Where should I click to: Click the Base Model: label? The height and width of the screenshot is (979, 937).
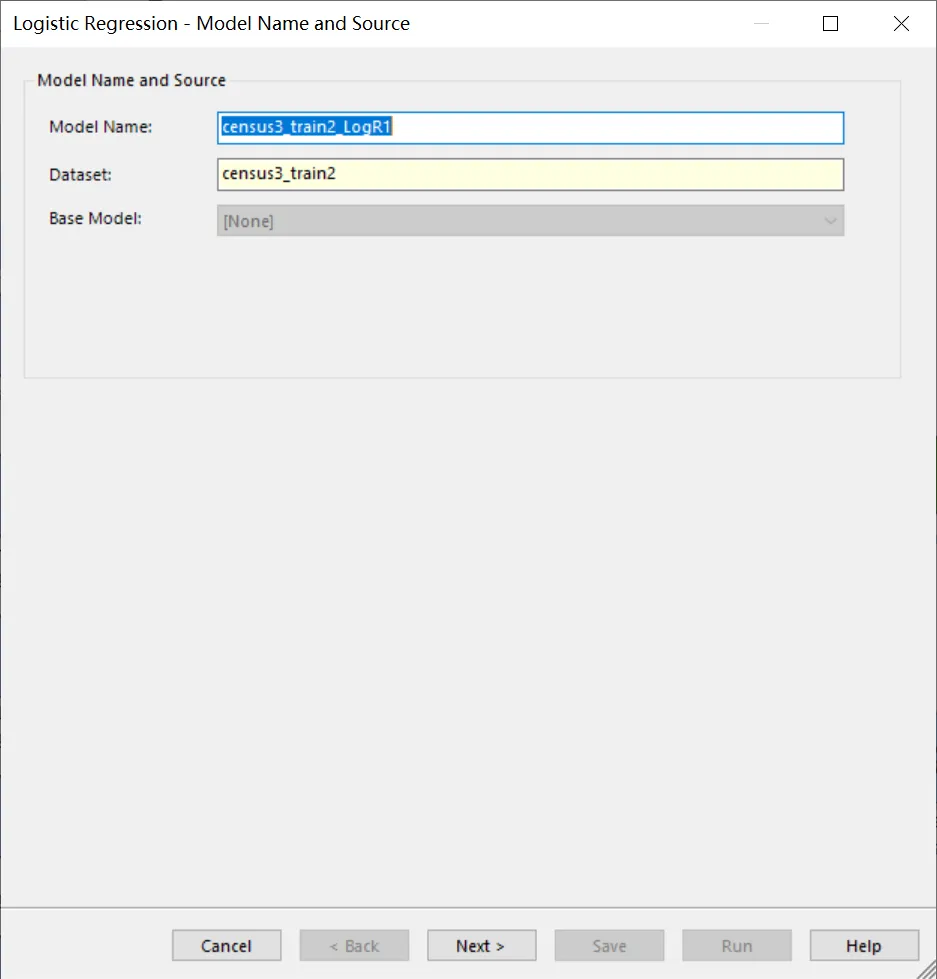tap(96, 218)
